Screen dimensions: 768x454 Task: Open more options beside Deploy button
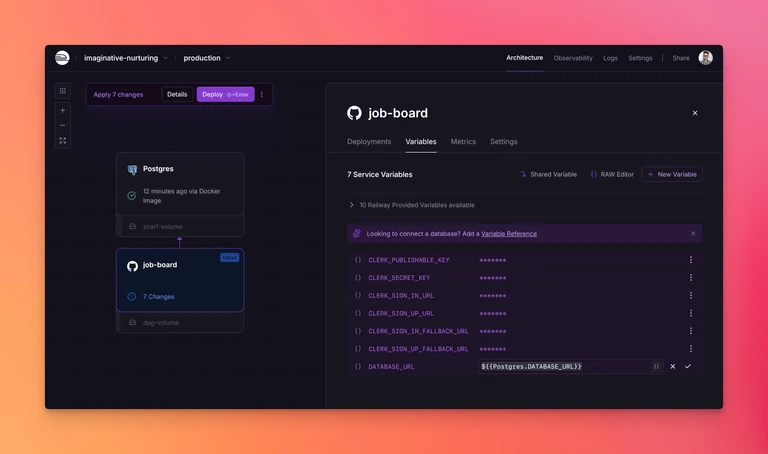pyautogui.click(x=262, y=95)
